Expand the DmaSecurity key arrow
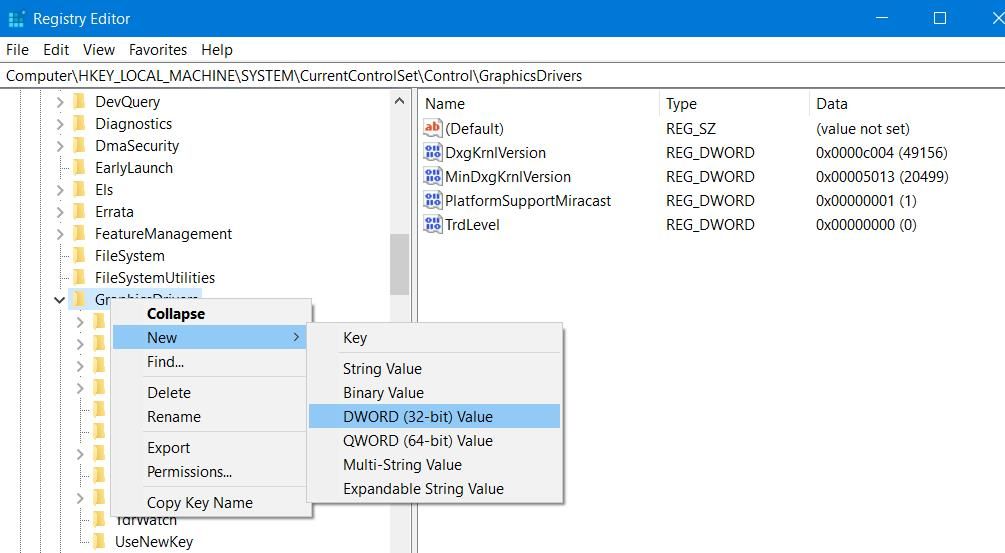The width and height of the screenshot is (1005, 553). (x=60, y=146)
